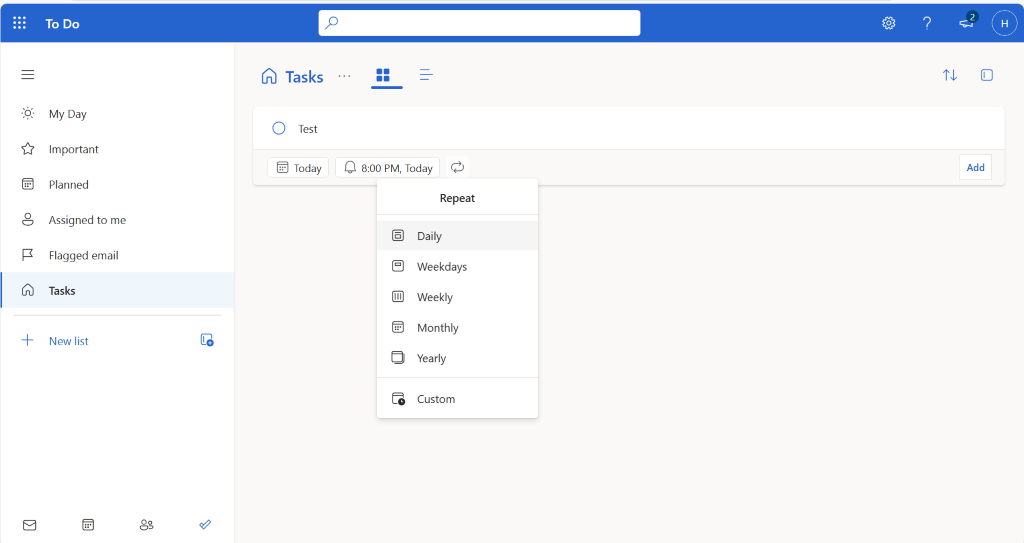Click the Repeat arrows icon
Image resolution: width=1024 pixels, height=543 pixels.
[458, 167]
